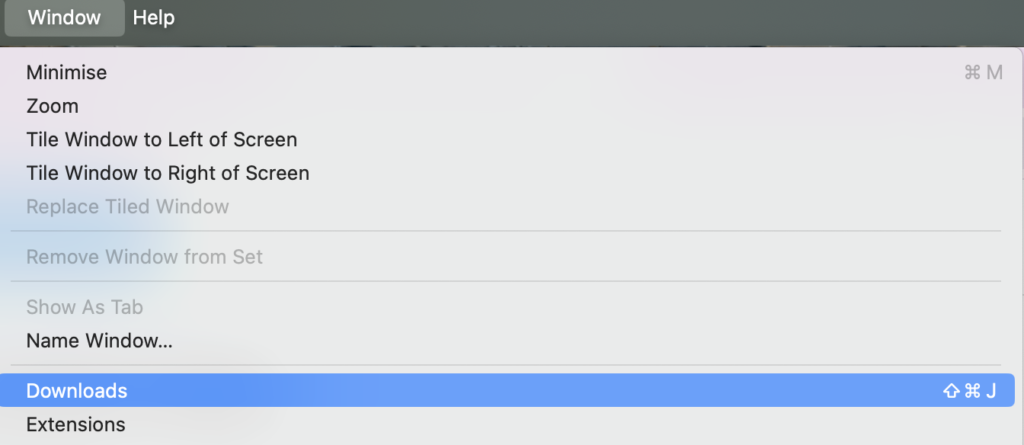This screenshot has width=1024, height=445.
Task: Tile Window to Right of Screen
Action: pyautogui.click(x=167, y=173)
